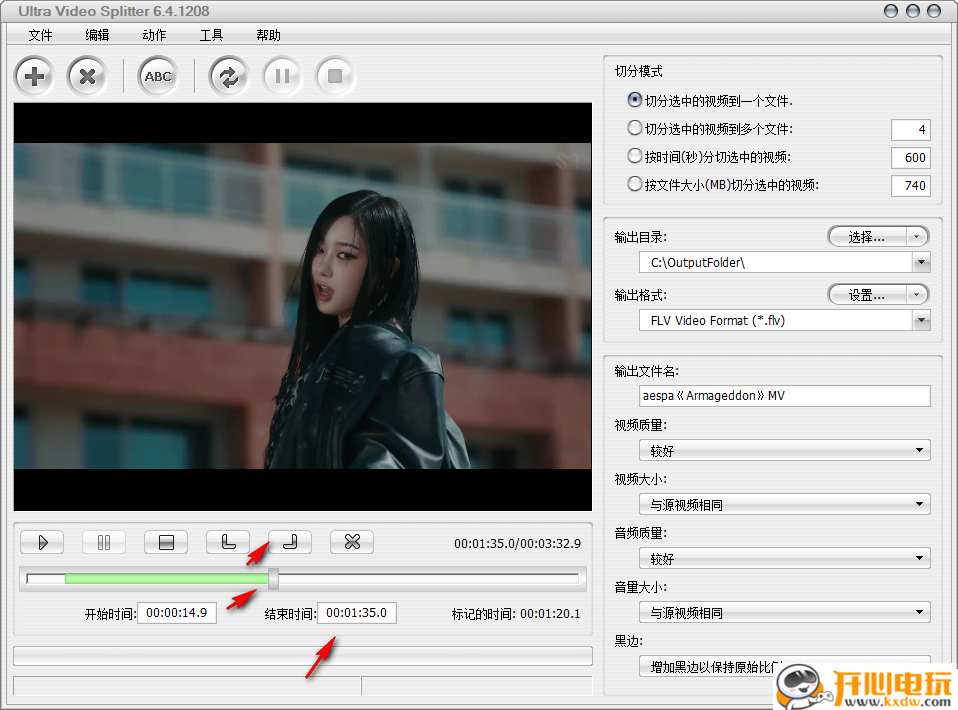Expand the FLV Video Format dropdown
This screenshot has height=710, width=958.
tap(921, 320)
